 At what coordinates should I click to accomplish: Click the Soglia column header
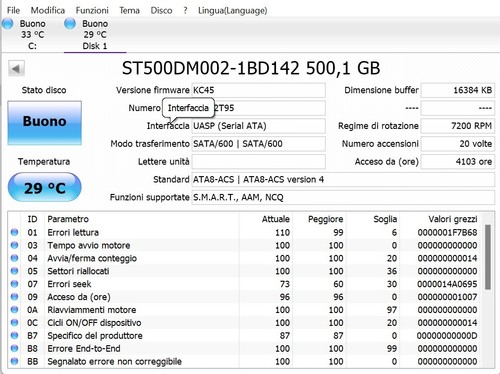click(x=385, y=219)
